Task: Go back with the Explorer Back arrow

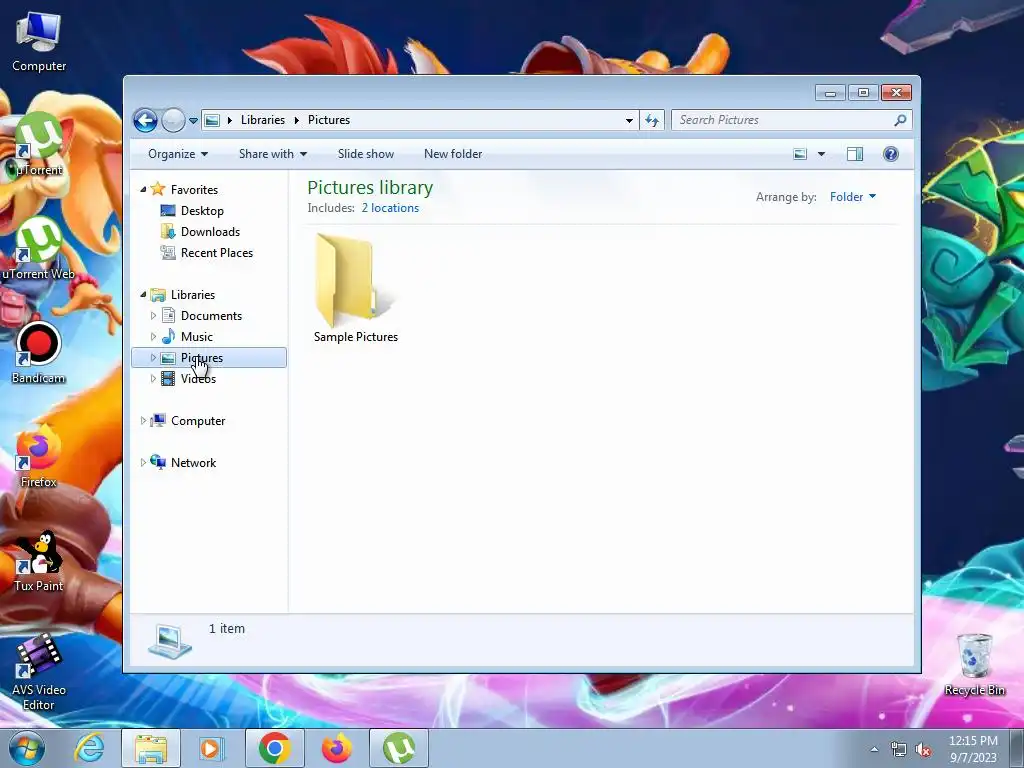Action: pyautogui.click(x=145, y=120)
